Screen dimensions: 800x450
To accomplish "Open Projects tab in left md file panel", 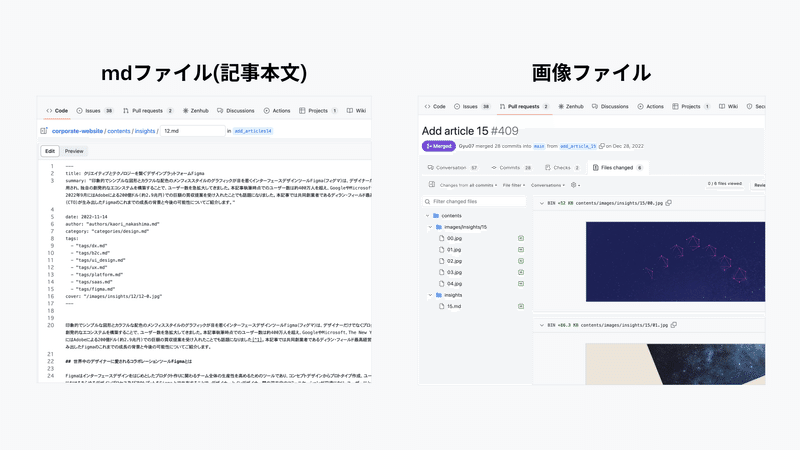I will 318,111.
